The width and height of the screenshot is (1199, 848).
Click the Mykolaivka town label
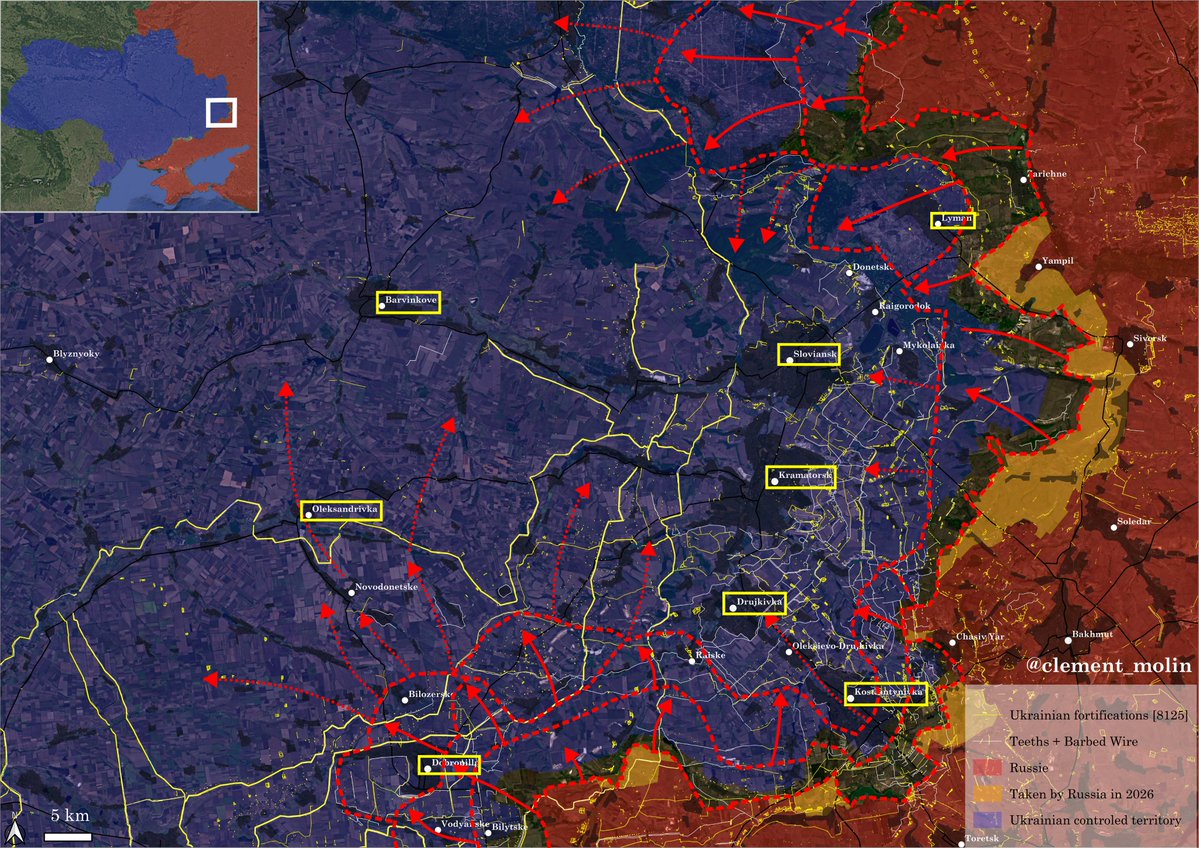coord(928,346)
